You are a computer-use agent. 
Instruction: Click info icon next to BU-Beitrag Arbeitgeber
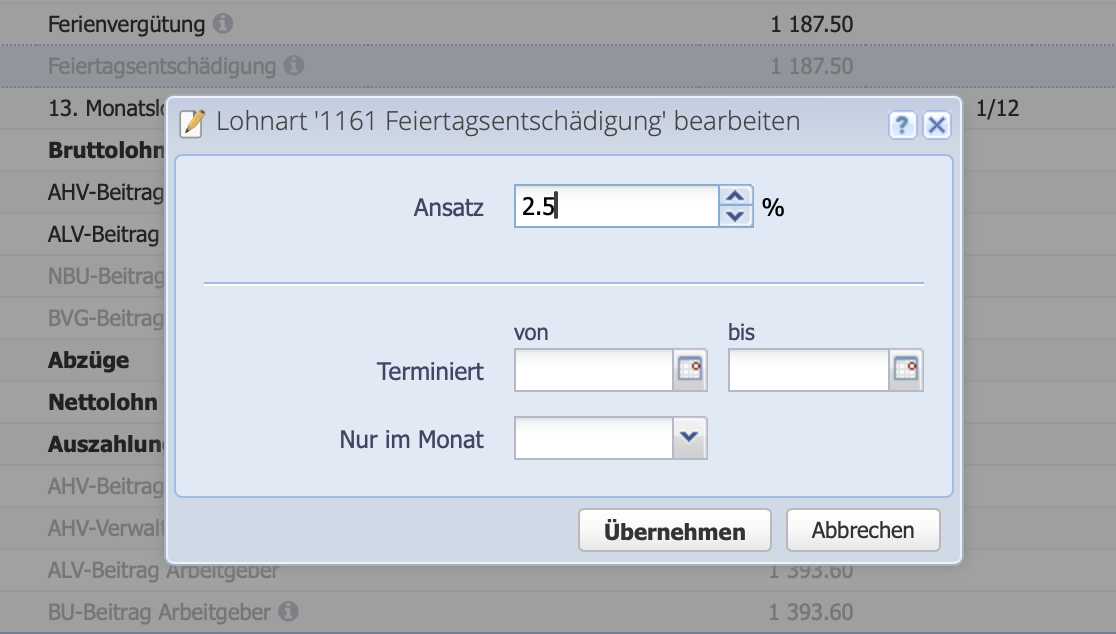pos(287,611)
